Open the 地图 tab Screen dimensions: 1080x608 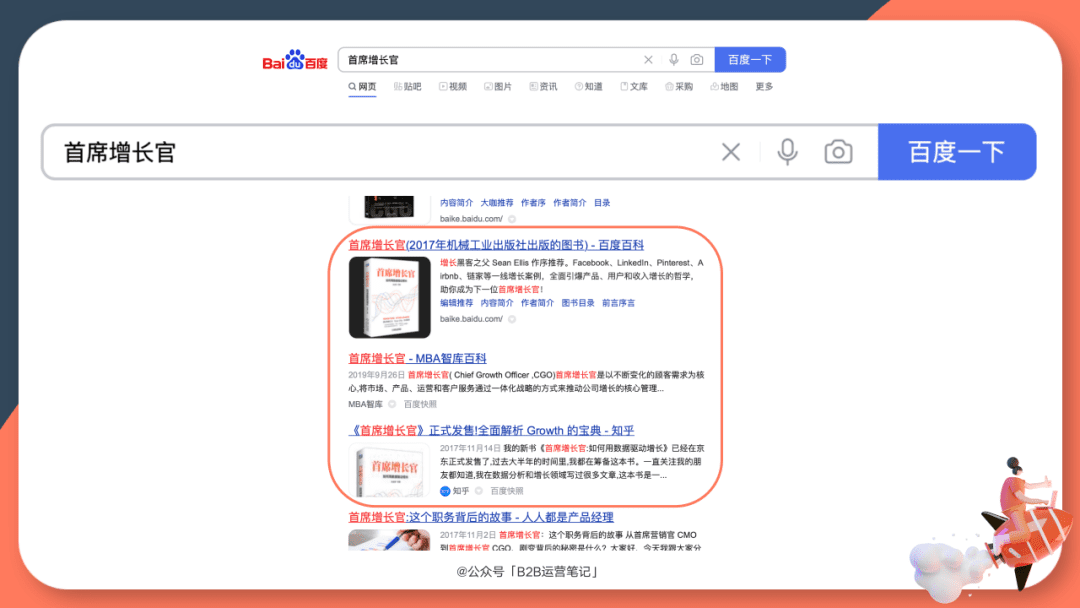(725, 87)
